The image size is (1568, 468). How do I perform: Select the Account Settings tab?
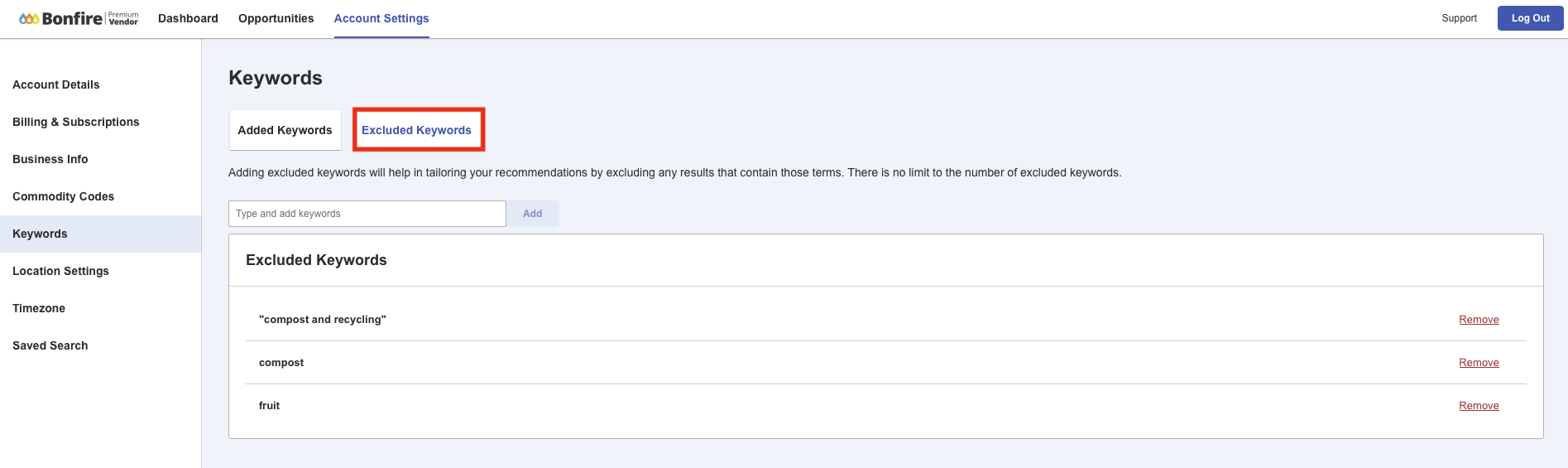[x=381, y=18]
